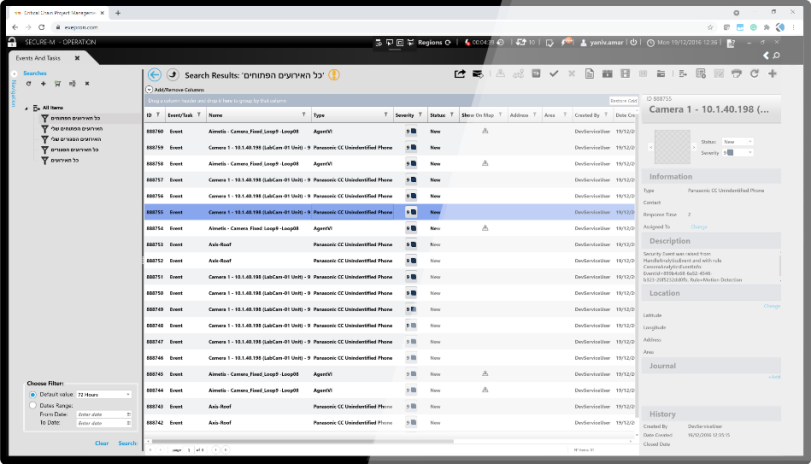811x464 pixels.
Task: Show on map icon in row 888758
Action: (x=485, y=163)
